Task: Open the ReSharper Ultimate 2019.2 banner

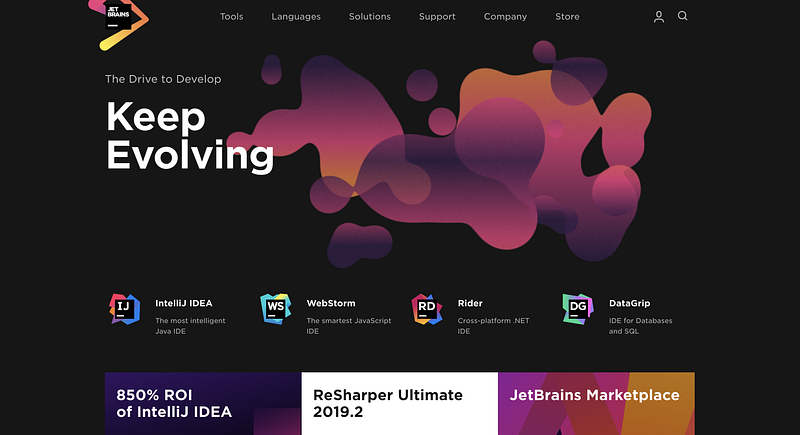Action: pos(399,403)
